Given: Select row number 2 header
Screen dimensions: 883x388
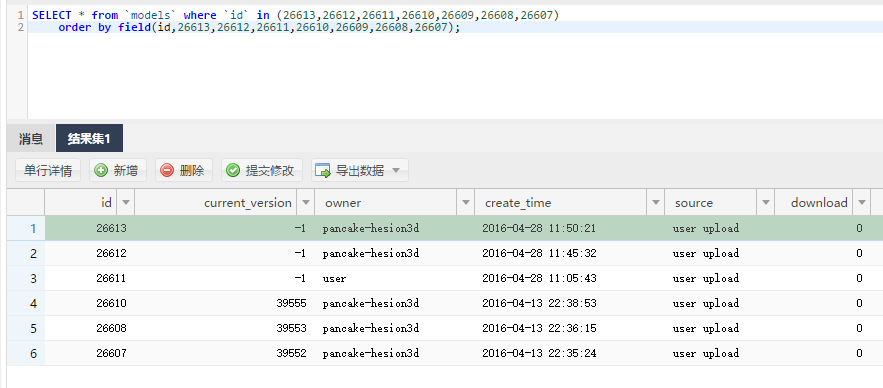Looking at the screenshot, I should 26,253.
